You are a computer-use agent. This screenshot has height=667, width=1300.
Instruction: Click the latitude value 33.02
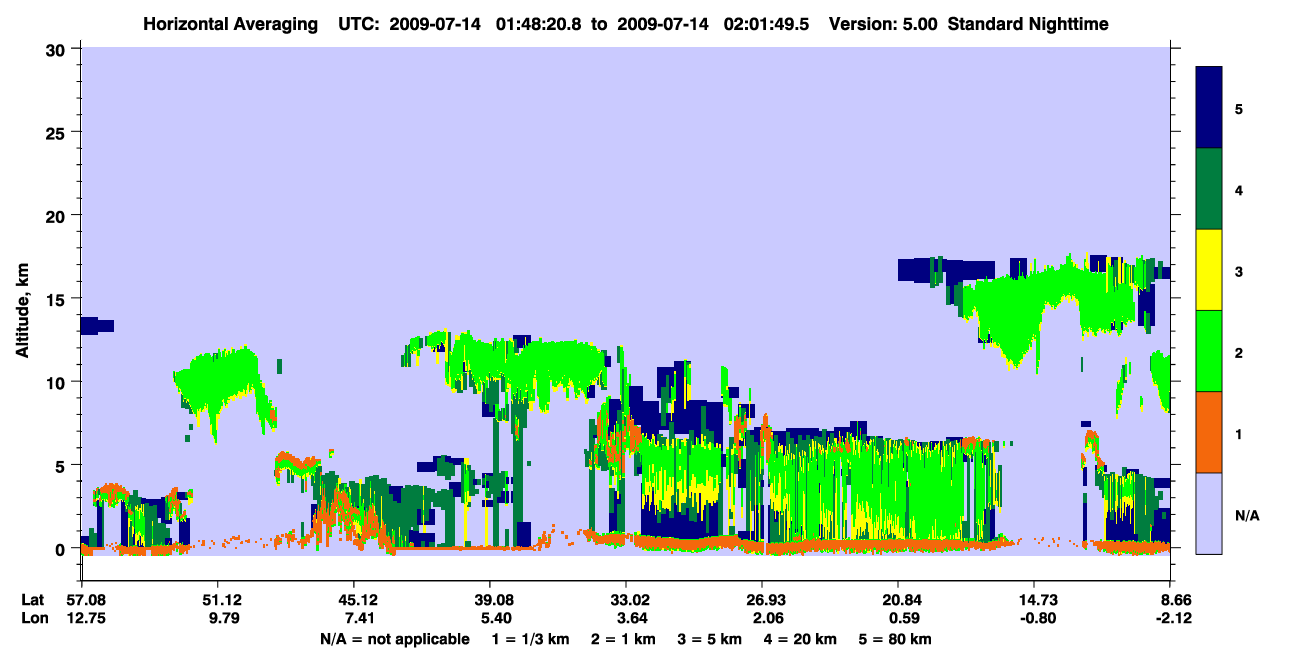point(630,600)
